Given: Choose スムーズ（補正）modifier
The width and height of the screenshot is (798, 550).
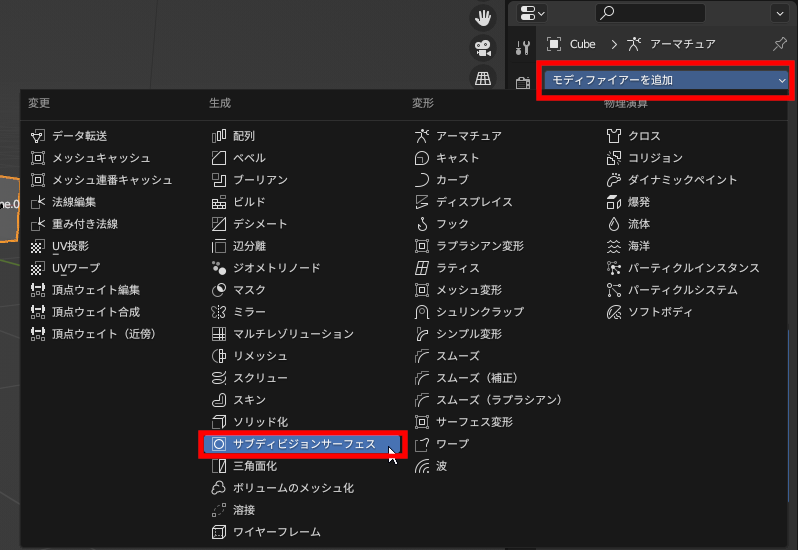Looking at the screenshot, I should [x=467, y=378].
